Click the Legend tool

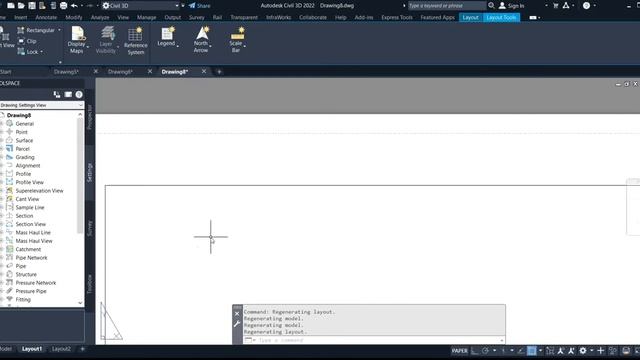coord(167,37)
